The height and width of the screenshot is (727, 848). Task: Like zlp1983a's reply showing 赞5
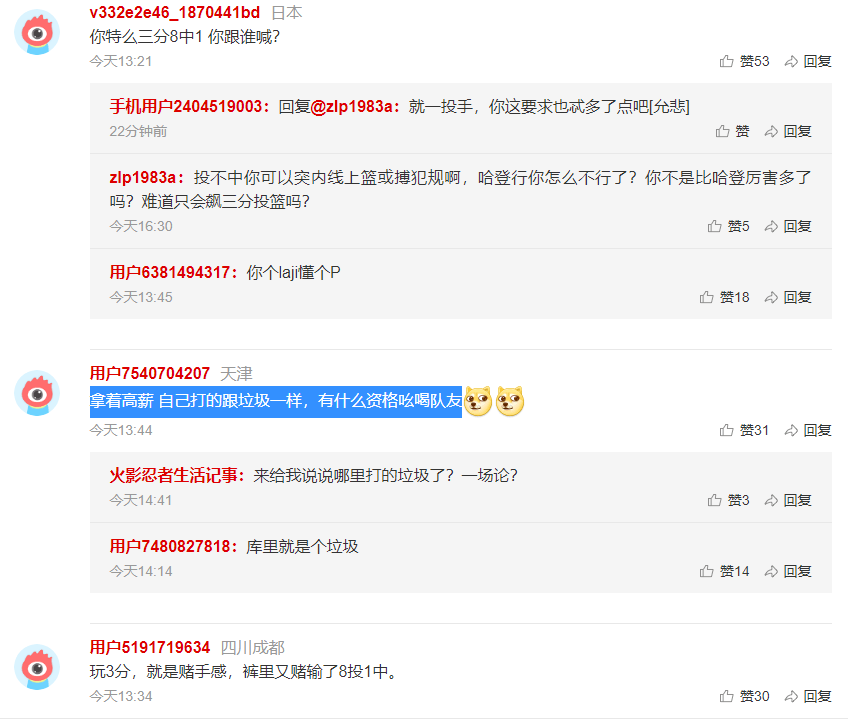click(x=728, y=226)
